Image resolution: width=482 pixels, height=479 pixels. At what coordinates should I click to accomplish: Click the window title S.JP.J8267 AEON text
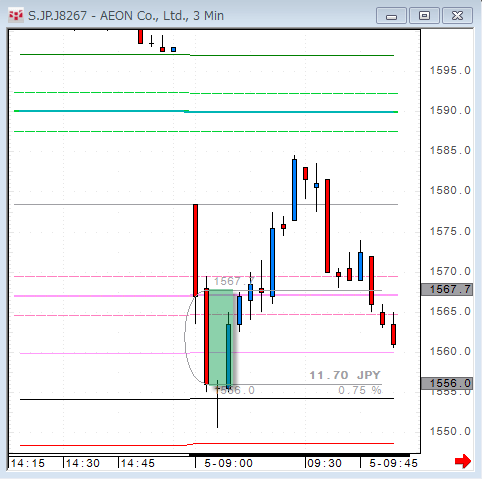pyautogui.click(x=126, y=16)
